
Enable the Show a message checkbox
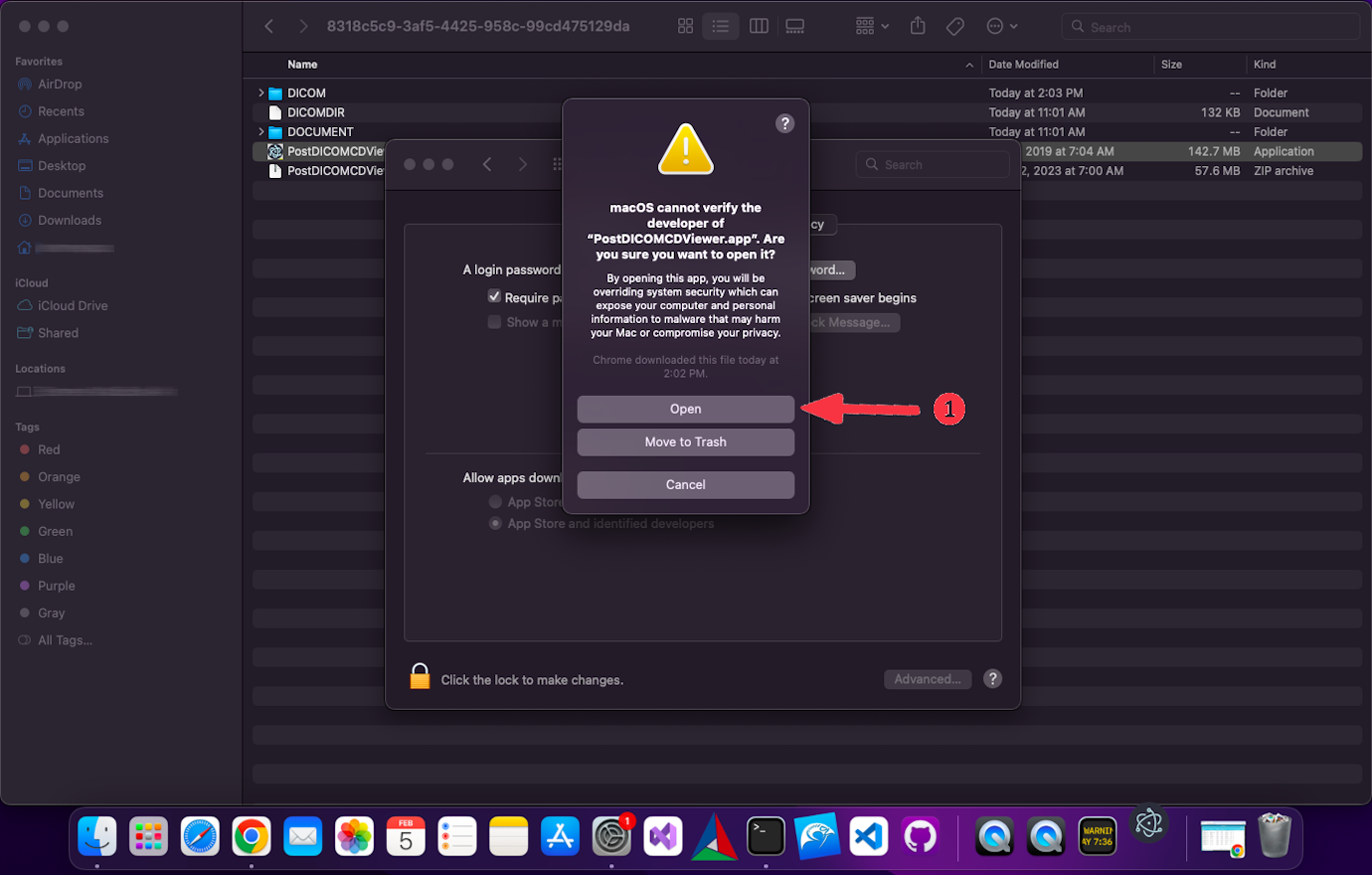point(494,321)
